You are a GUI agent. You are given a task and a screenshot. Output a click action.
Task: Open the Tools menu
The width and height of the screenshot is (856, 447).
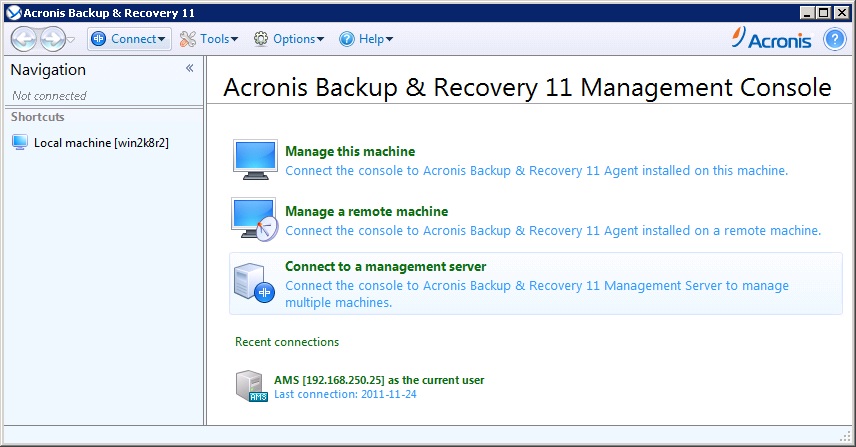[x=210, y=39]
